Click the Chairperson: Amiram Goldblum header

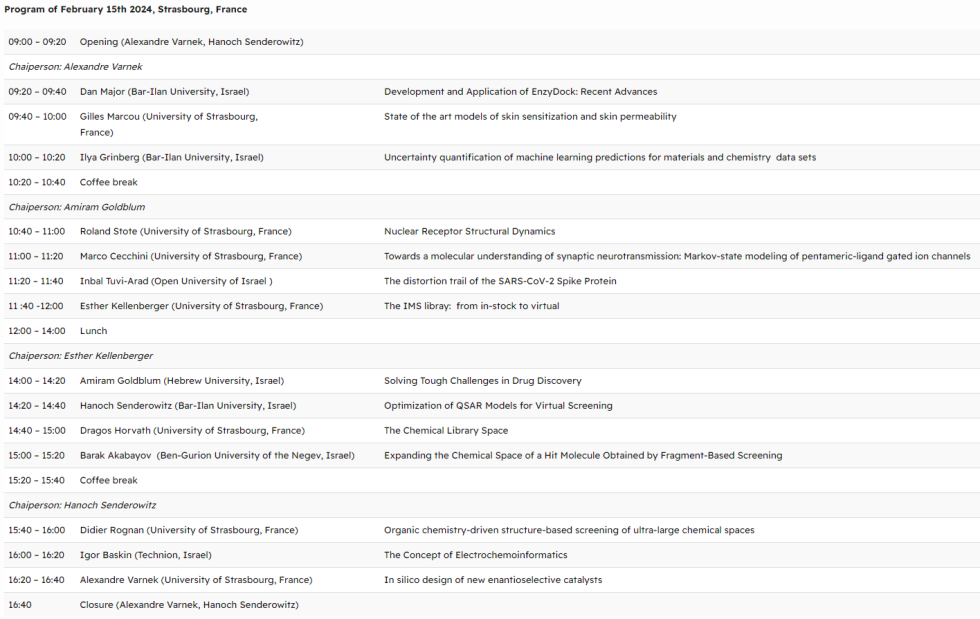77,207
